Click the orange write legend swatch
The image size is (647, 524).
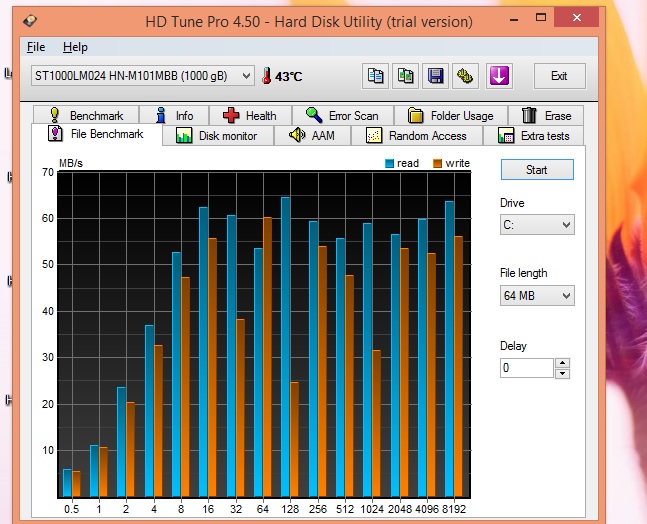(437, 163)
